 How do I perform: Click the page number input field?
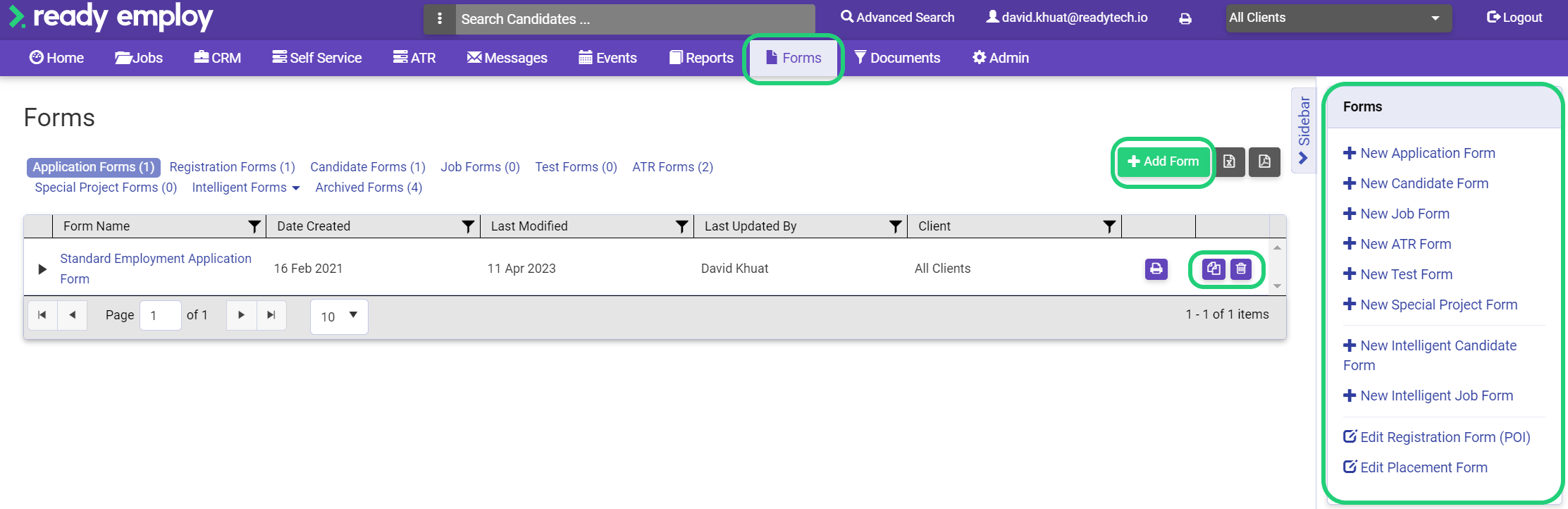161,315
